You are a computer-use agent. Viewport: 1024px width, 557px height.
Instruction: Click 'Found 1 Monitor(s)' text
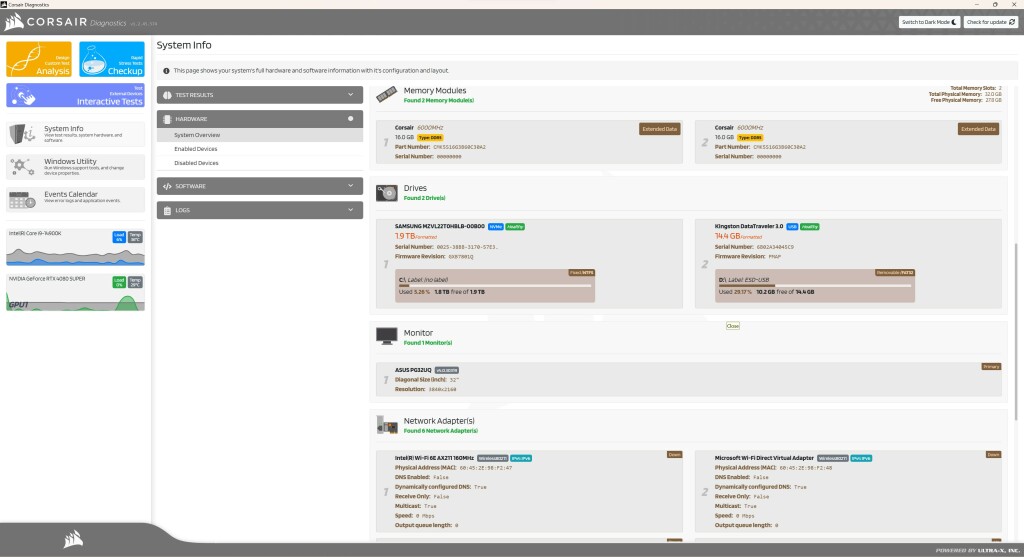(428, 343)
